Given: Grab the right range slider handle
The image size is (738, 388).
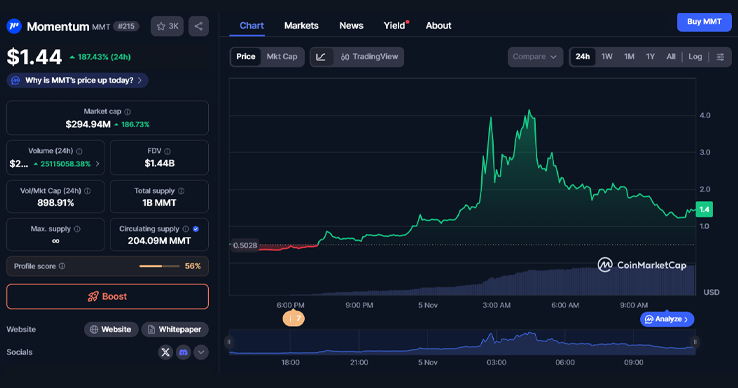Looking at the screenshot, I should coord(695,342).
